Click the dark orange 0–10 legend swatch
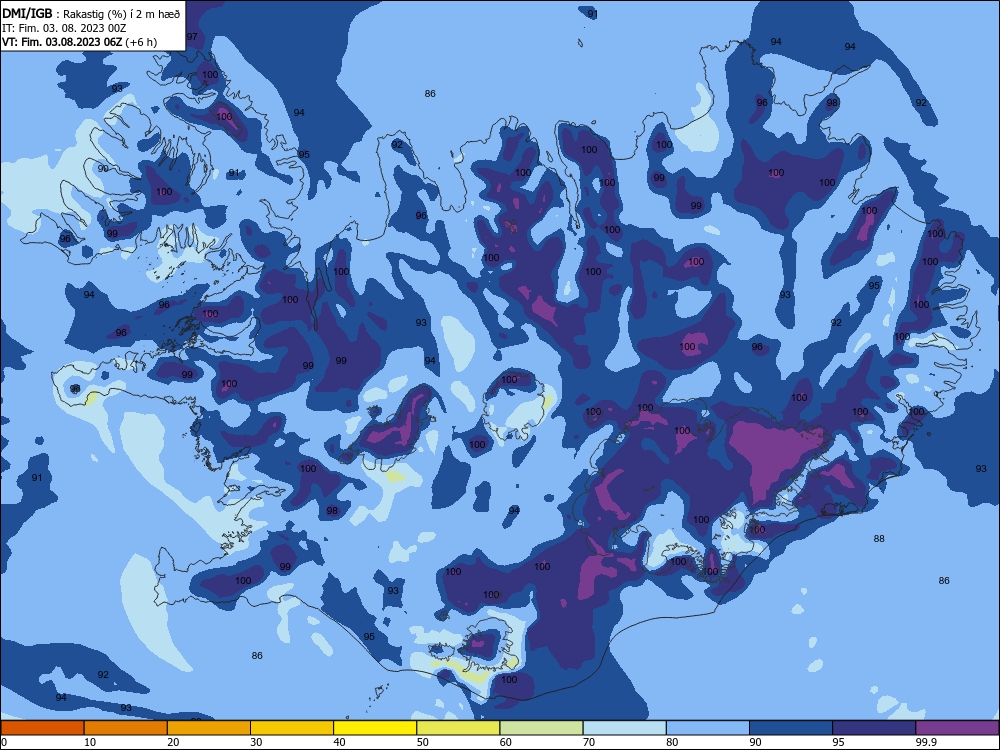This screenshot has height=750, width=1000. pyautogui.click(x=42, y=728)
